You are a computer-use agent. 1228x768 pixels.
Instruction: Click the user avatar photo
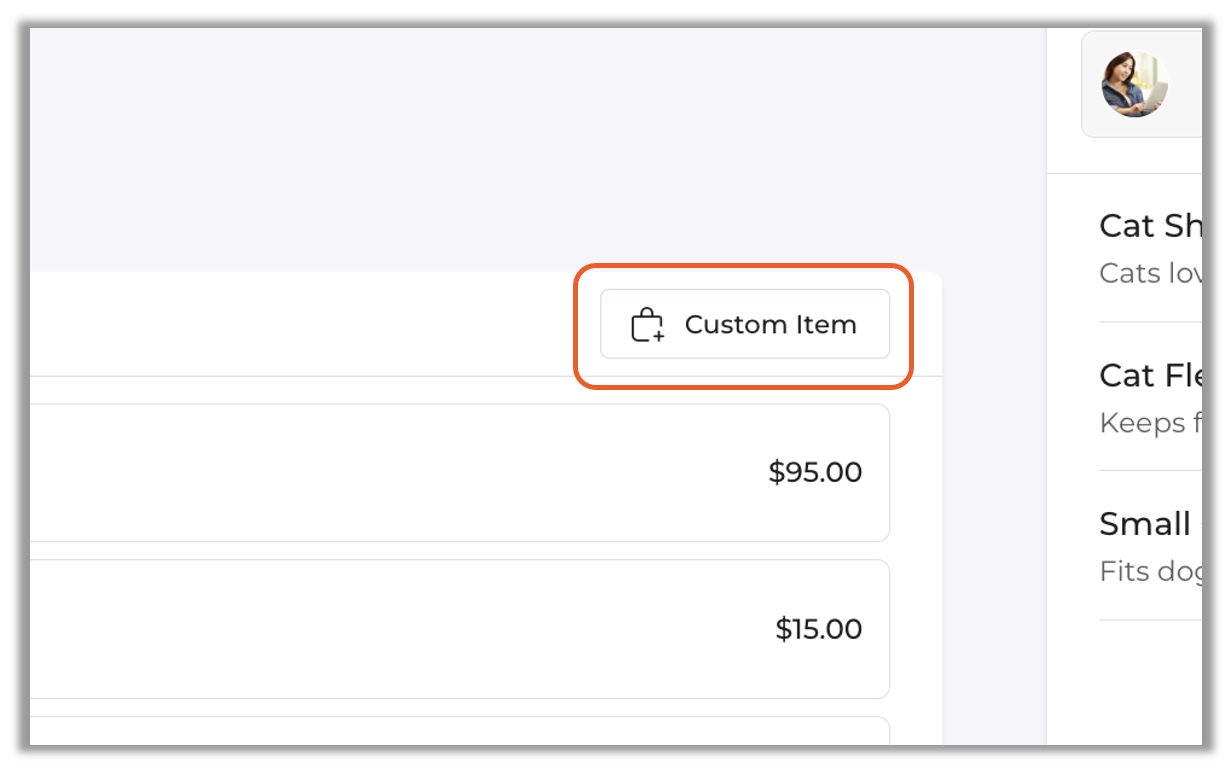point(1135,84)
